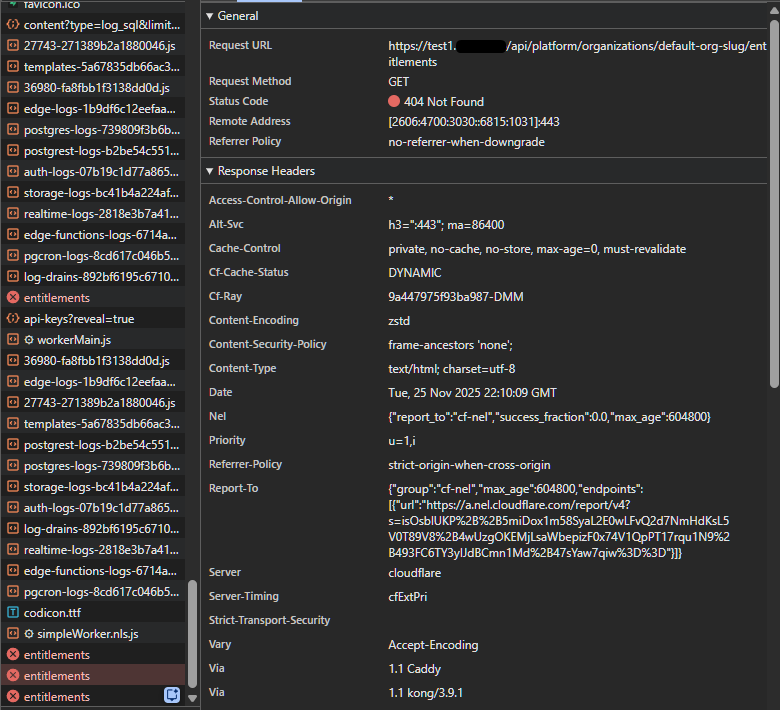Click the Date value Tue, 25 Nov 2025
This screenshot has width=780, height=710.
click(472, 393)
